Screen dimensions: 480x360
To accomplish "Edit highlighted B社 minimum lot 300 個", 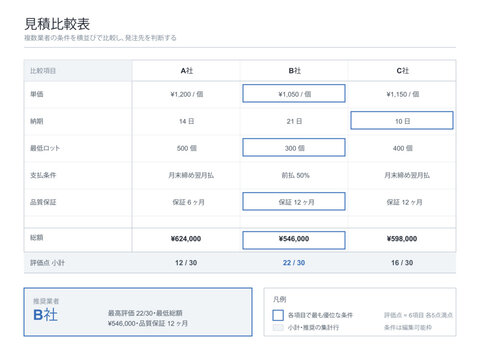I will 294,147.
